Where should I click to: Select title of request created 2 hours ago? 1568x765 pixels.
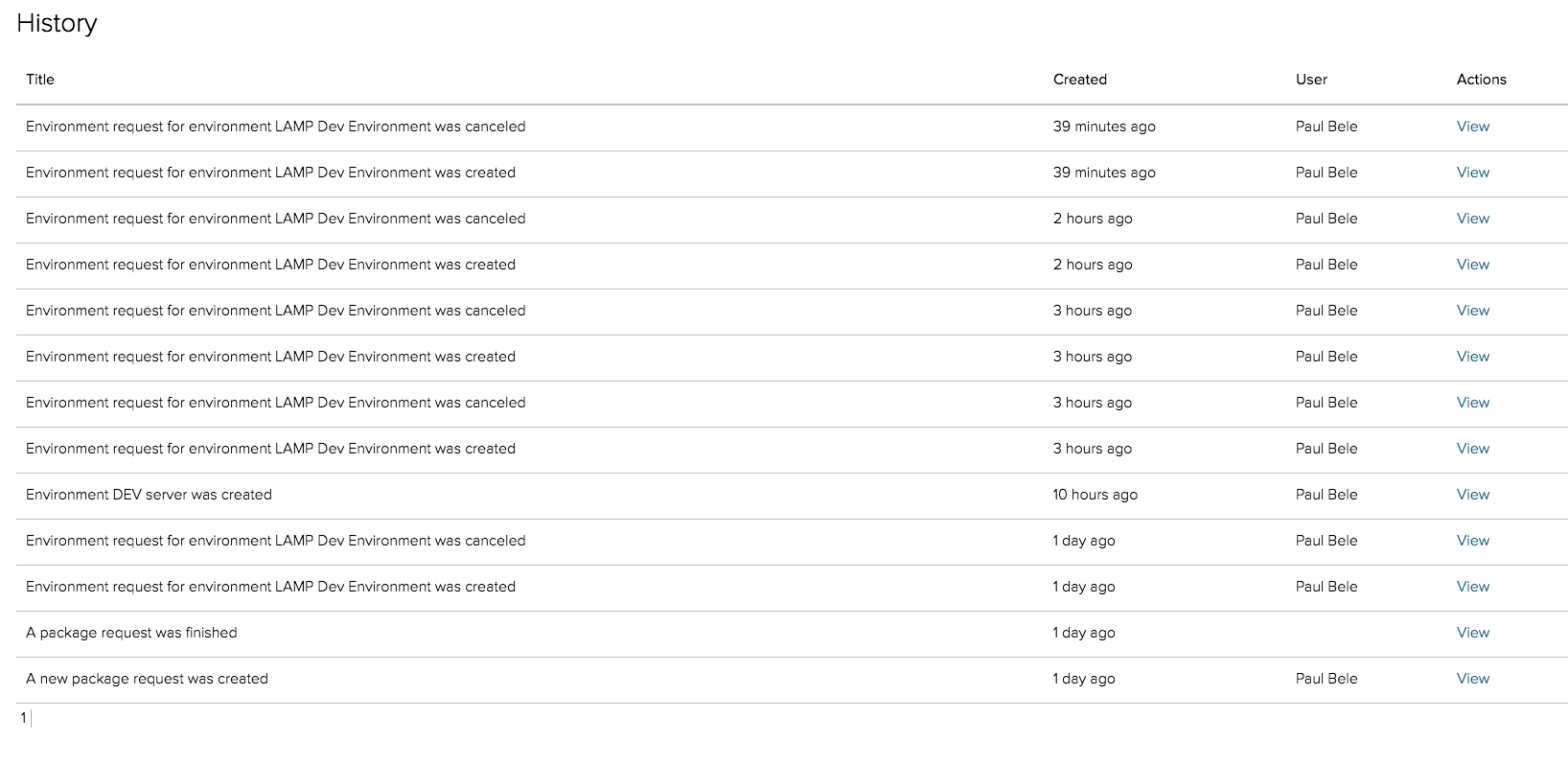tap(270, 265)
